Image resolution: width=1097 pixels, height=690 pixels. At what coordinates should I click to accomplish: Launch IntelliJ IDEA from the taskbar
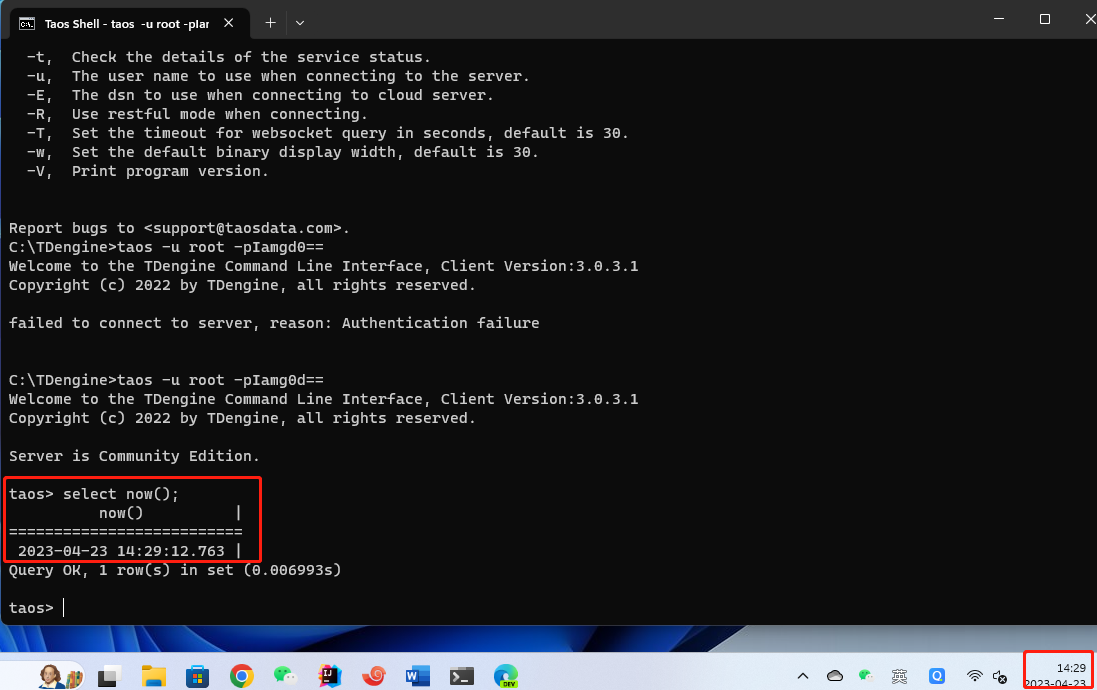(328, 676)
